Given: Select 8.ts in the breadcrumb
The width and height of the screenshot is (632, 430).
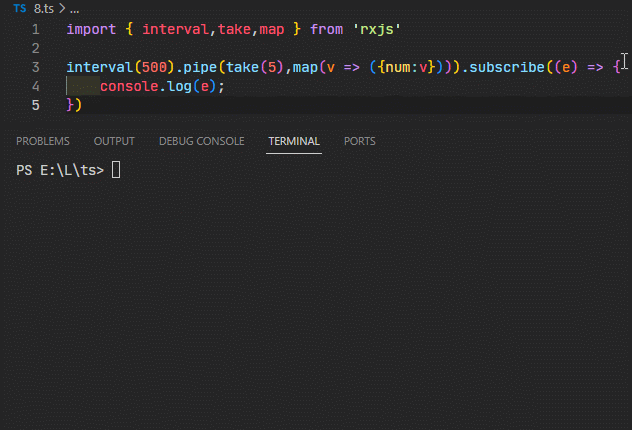Looking at the screenshot, I should click(42, 7).
